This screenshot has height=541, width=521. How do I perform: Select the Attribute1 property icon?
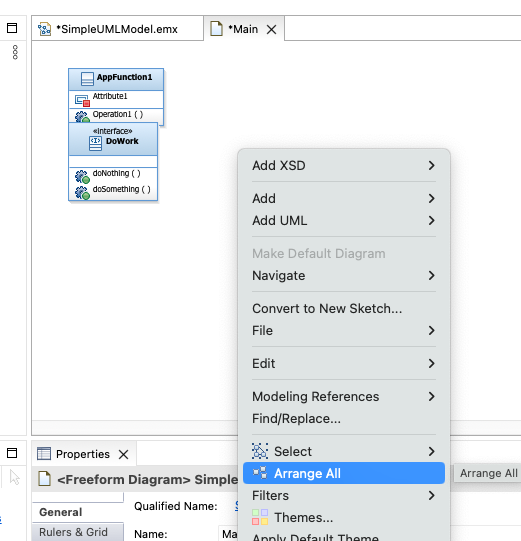[82, 100]
